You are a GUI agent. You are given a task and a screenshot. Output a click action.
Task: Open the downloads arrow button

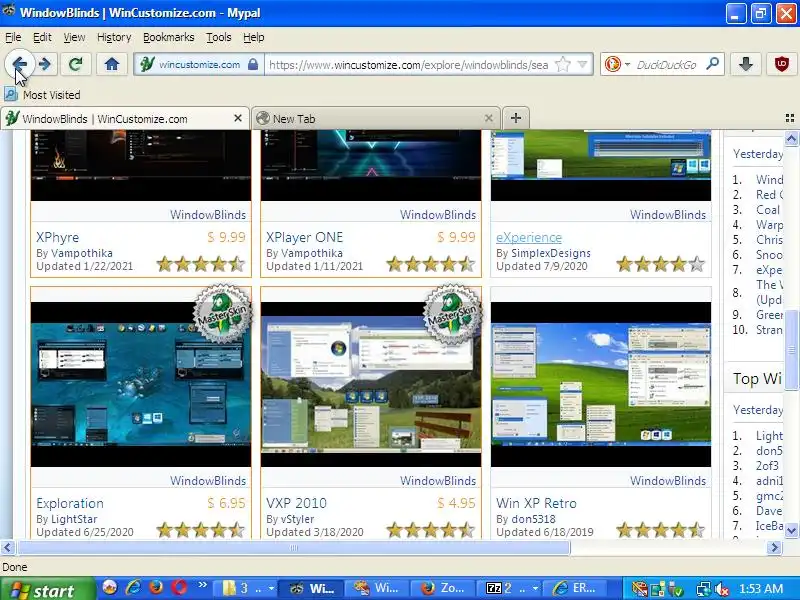(746, 64)
